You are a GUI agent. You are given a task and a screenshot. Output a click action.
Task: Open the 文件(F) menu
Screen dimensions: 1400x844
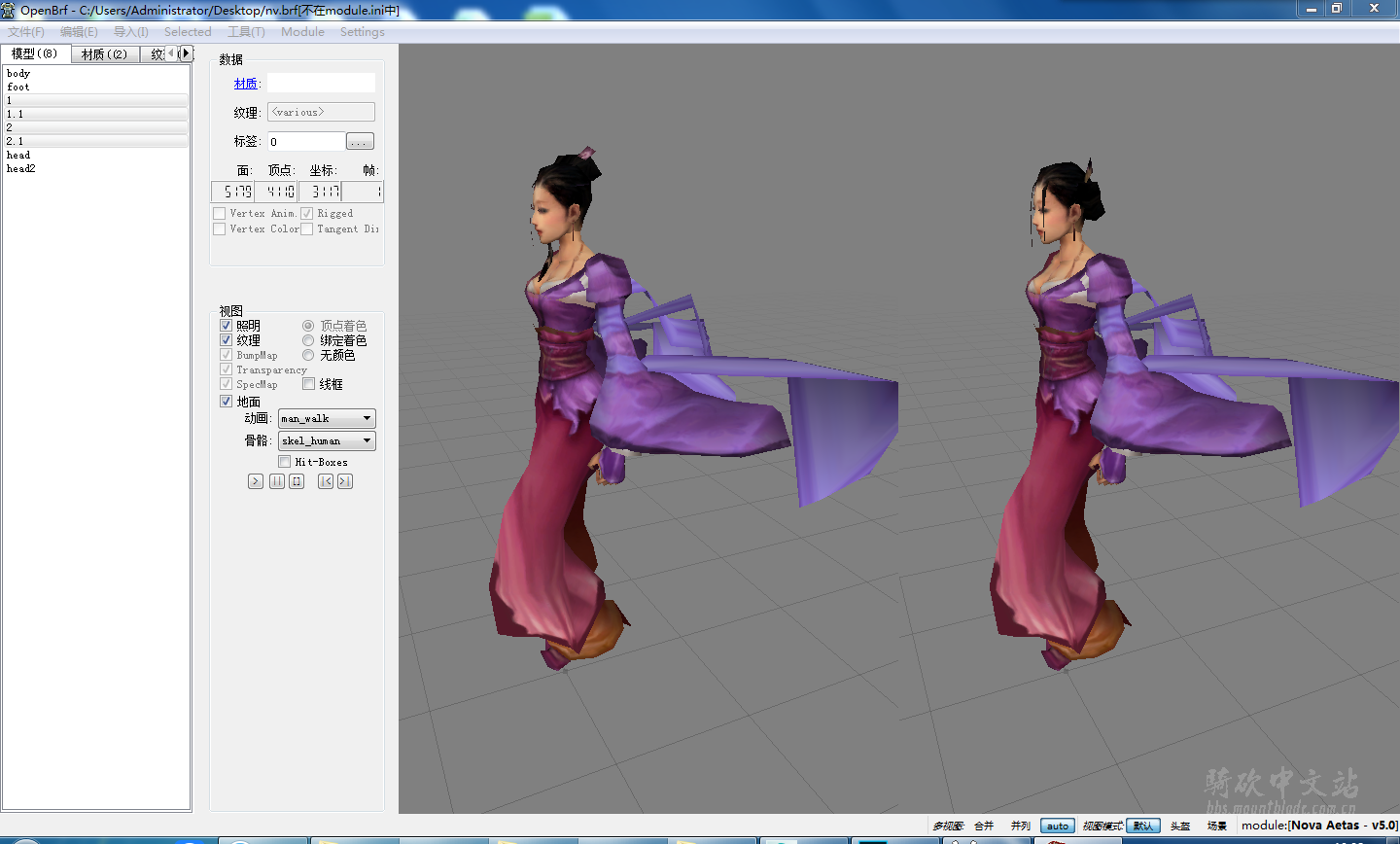(26, 32)
